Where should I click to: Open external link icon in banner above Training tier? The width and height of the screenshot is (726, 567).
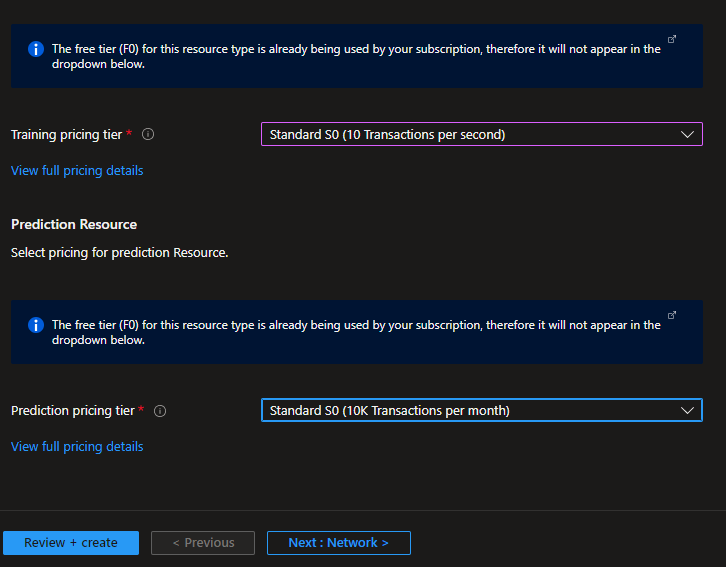point(672,39)
